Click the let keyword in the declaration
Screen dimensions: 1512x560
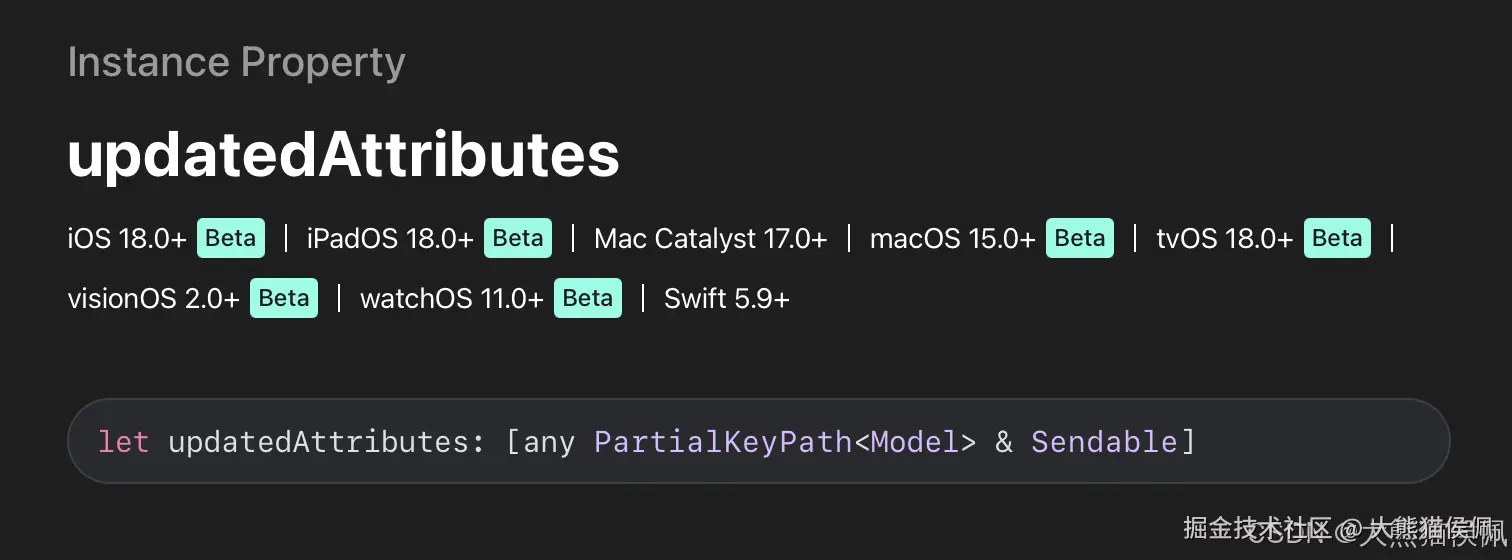coord(123,441)
